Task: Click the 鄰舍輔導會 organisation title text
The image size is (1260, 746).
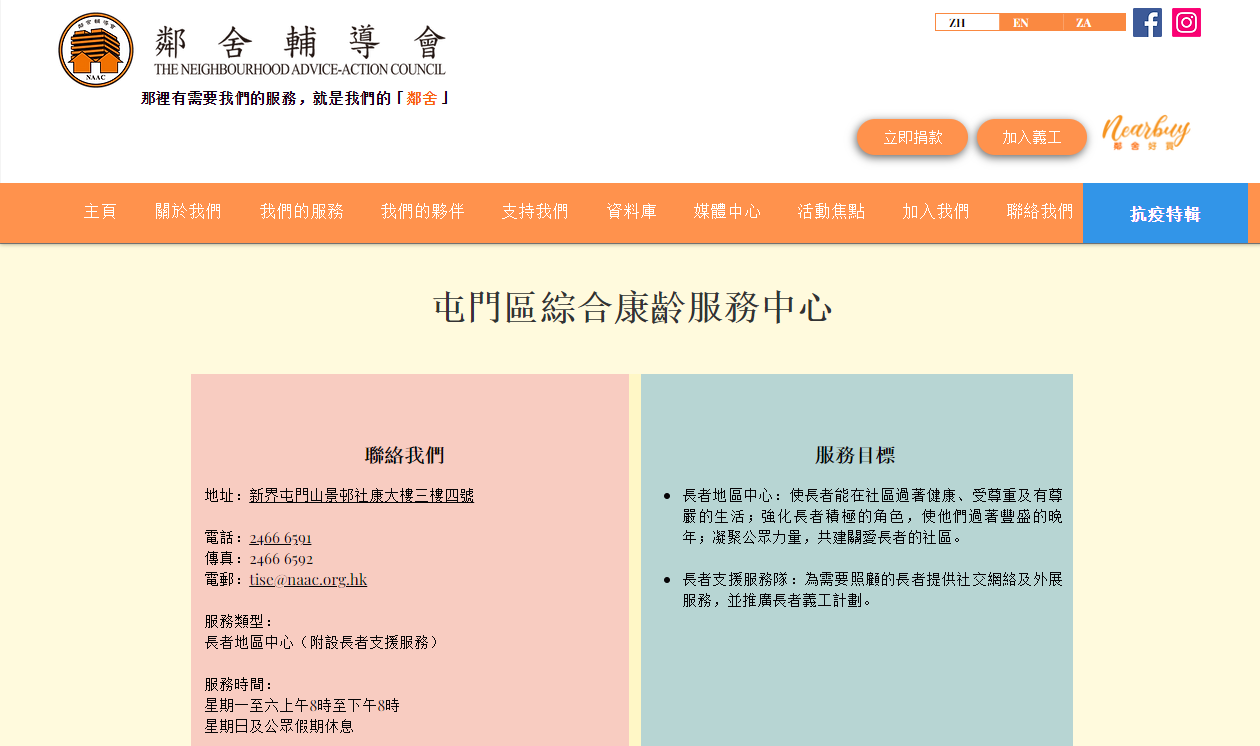Action: tap(299, 42)
